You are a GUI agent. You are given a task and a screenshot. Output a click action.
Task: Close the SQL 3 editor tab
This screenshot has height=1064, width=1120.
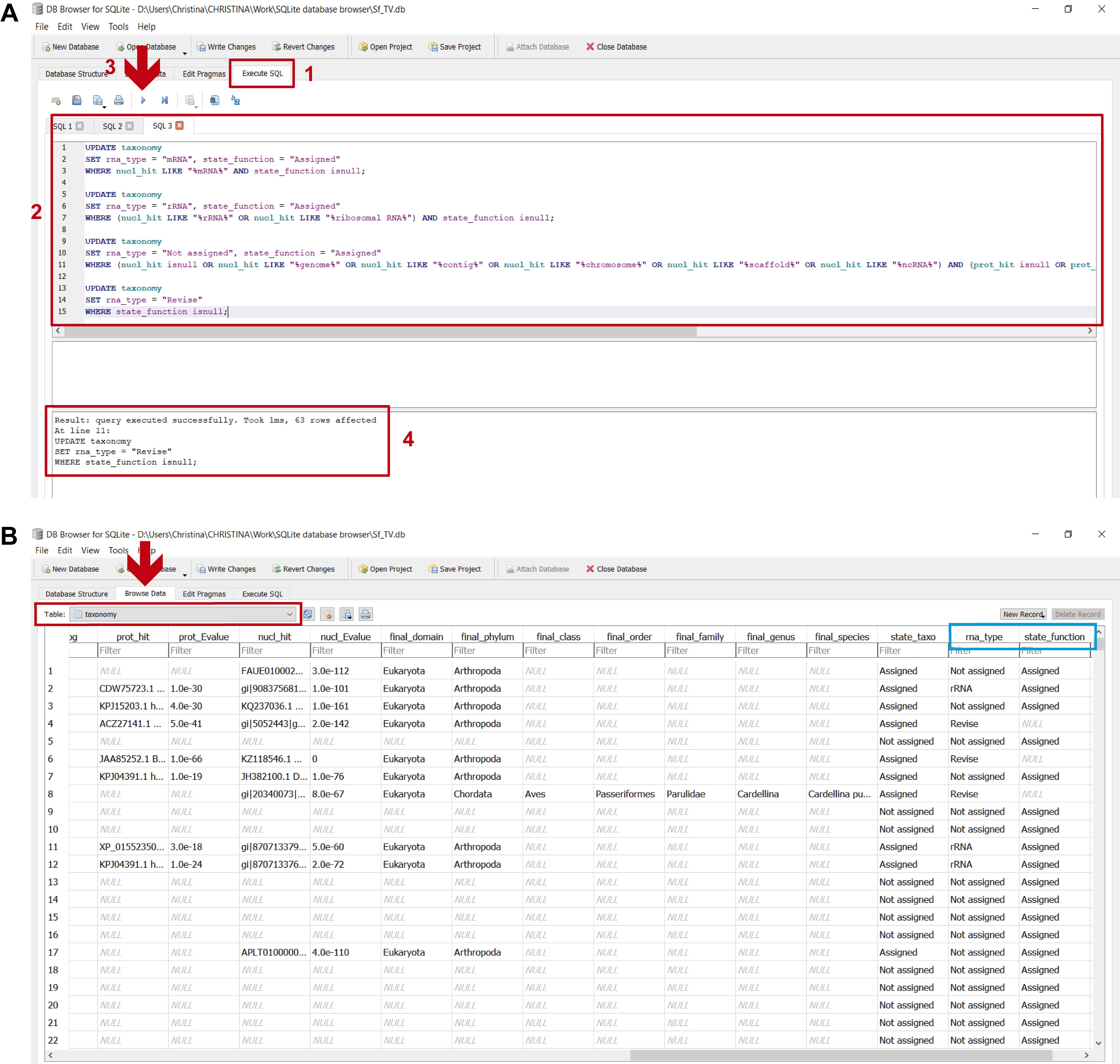(180, 125)
